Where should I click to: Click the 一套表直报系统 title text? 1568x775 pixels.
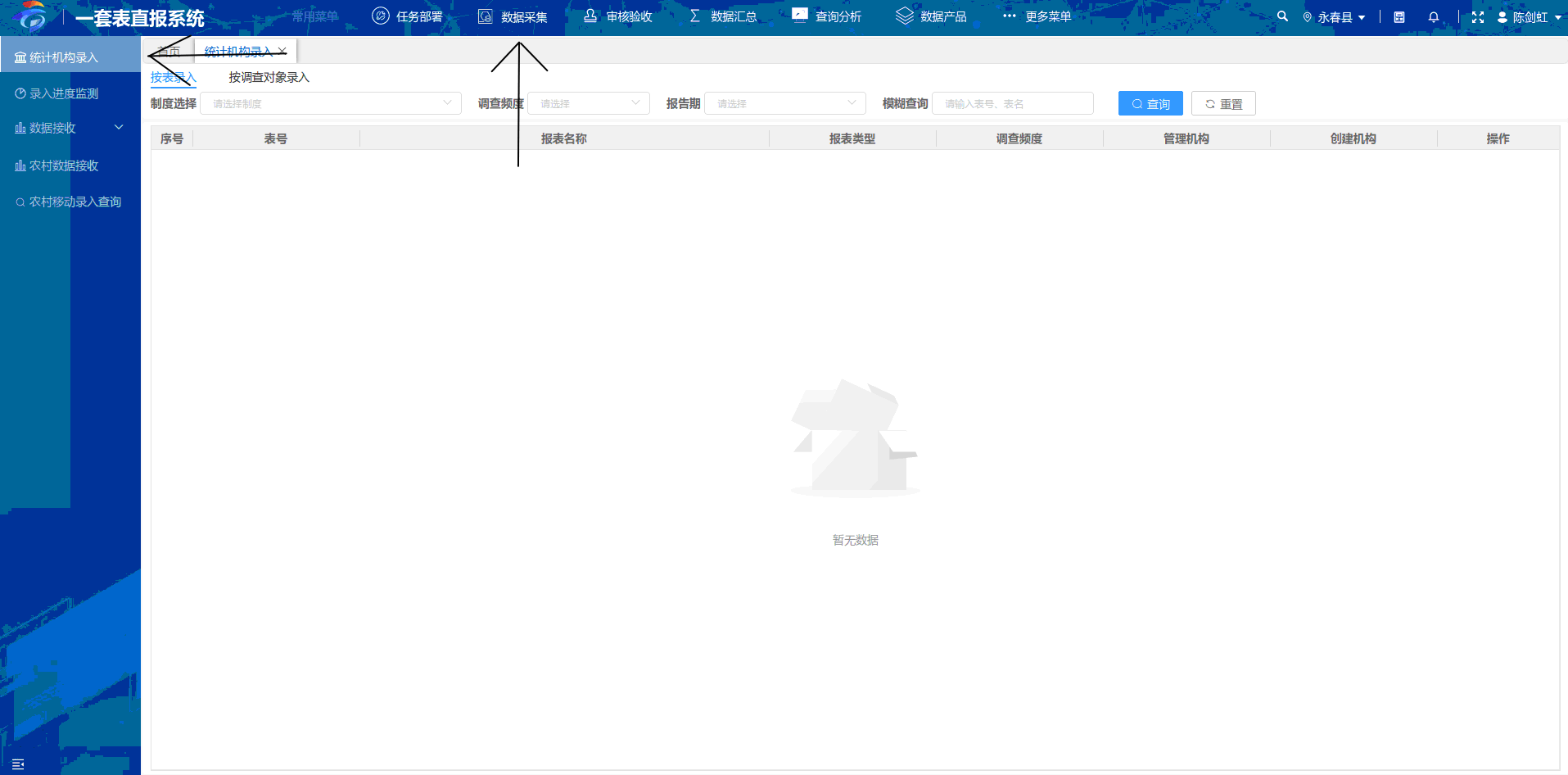140,18
